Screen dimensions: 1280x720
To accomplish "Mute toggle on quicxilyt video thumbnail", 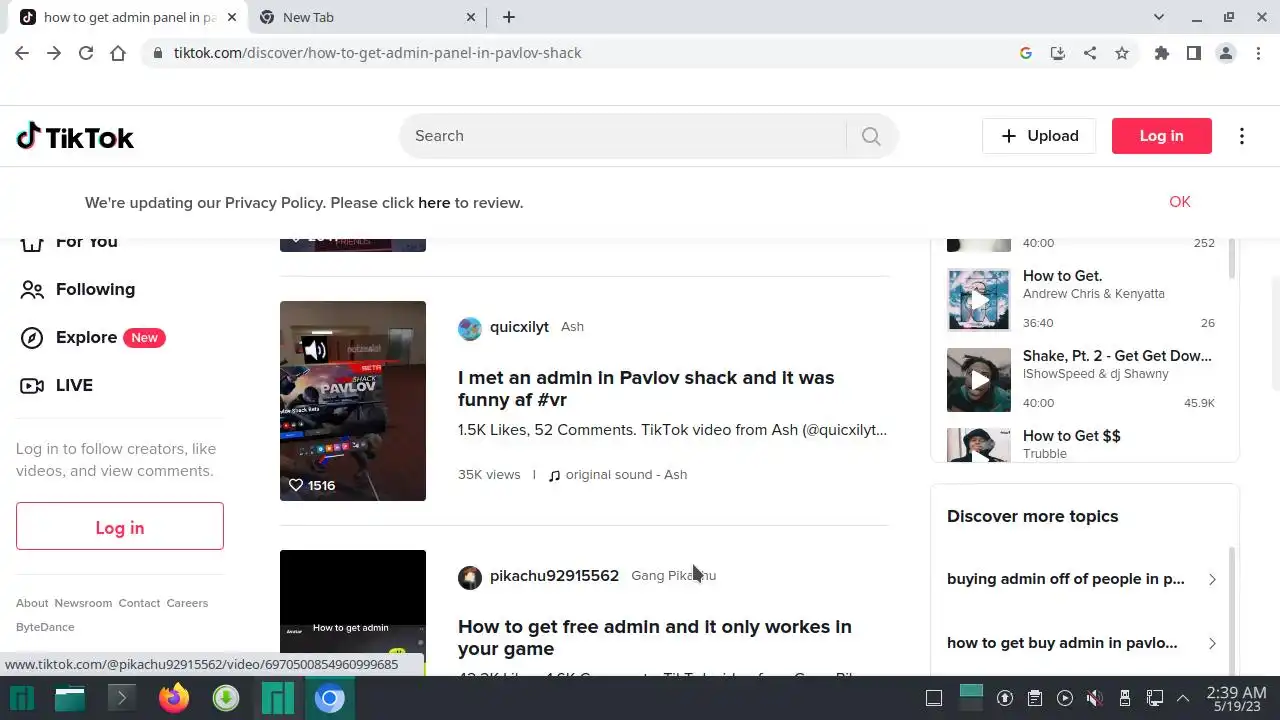I will (315, 349).
